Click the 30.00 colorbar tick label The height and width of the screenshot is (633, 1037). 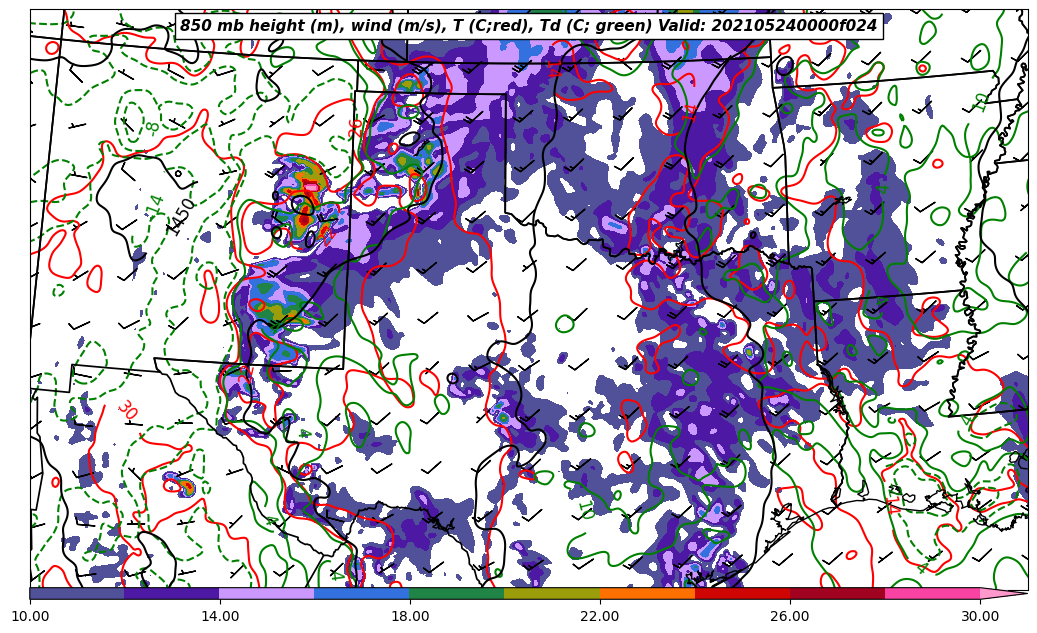click(979, 616)
